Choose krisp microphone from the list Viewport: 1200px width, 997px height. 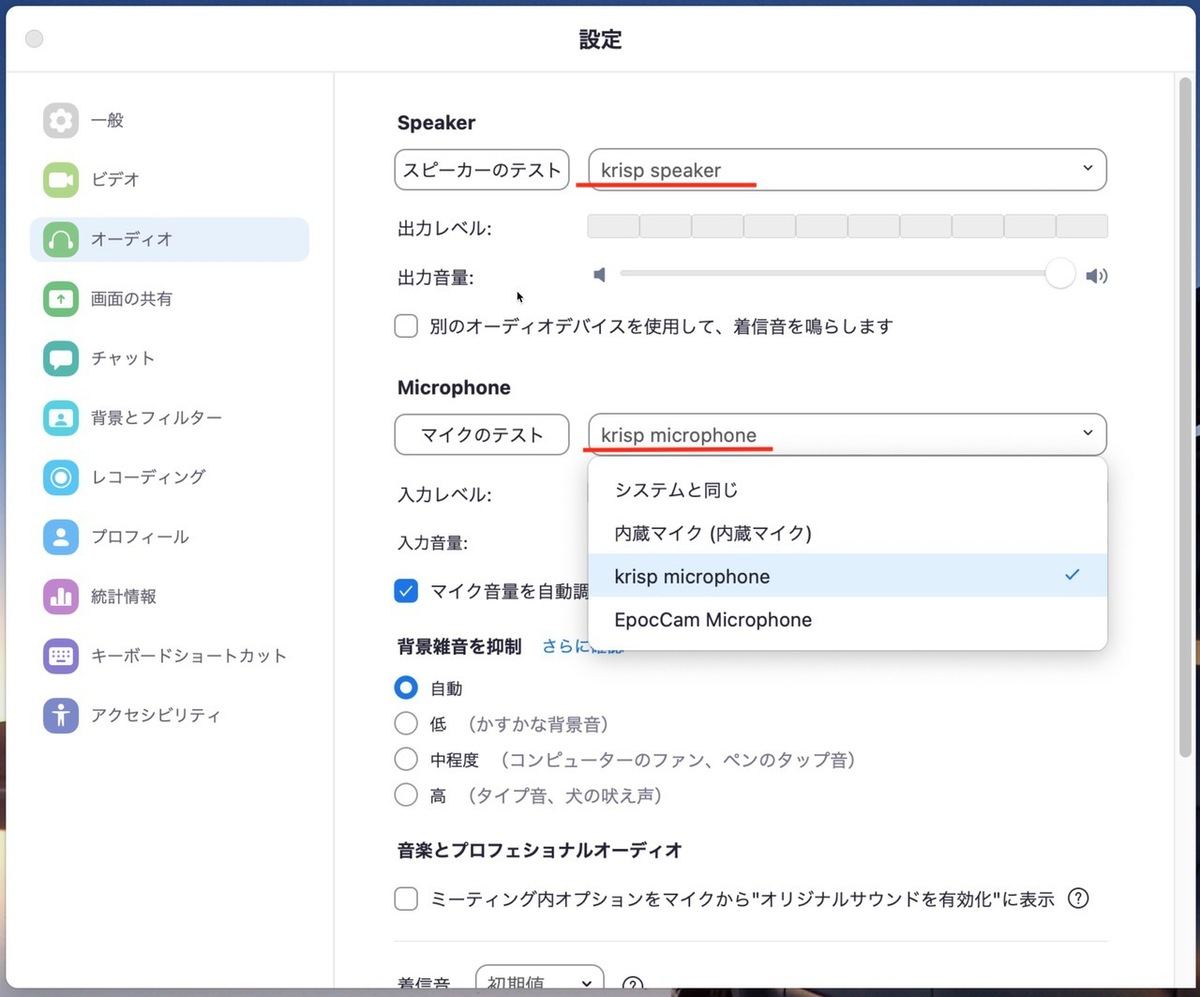[x=848, y=576]
